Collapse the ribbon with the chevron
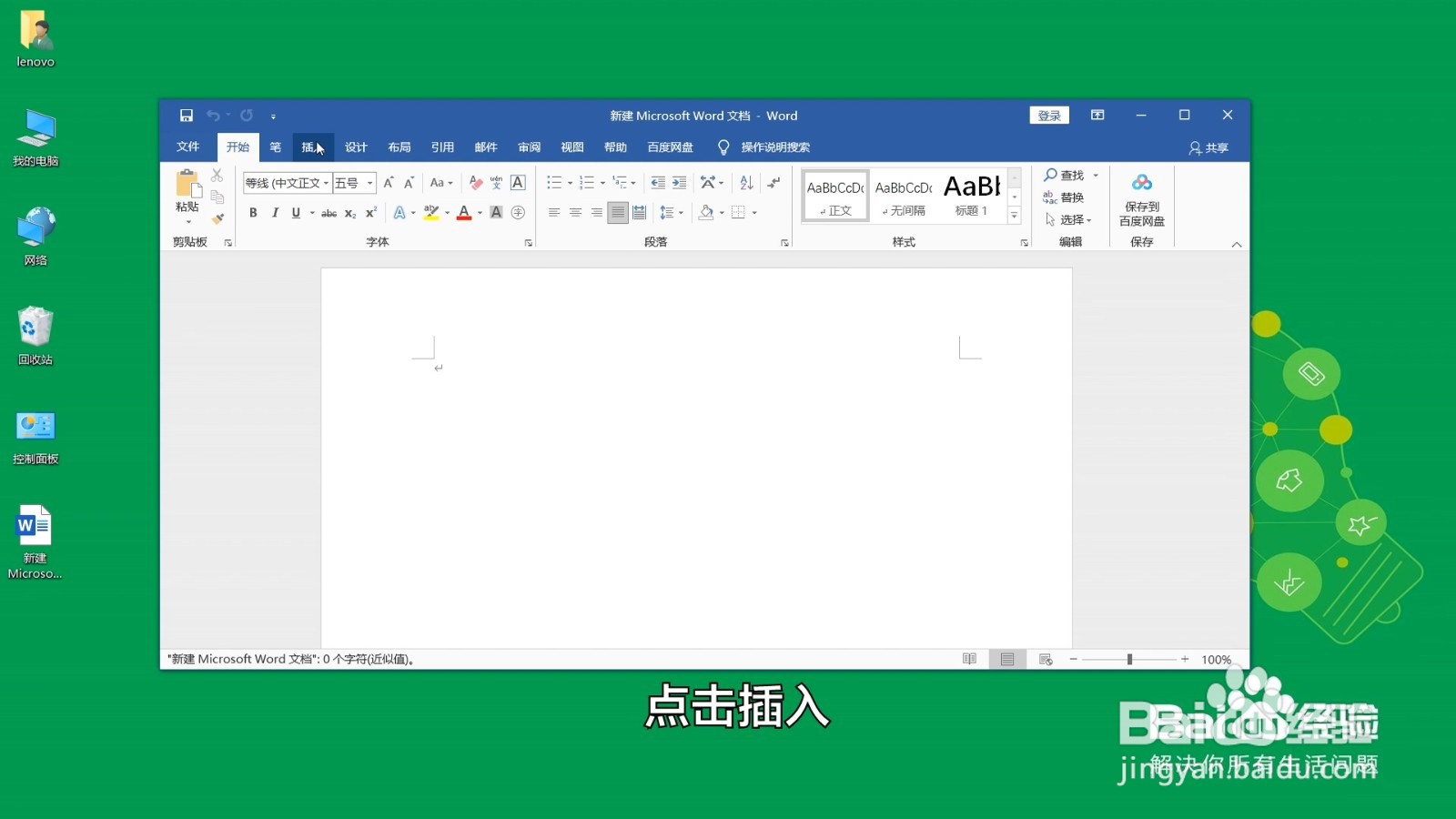 (1237, 244)
